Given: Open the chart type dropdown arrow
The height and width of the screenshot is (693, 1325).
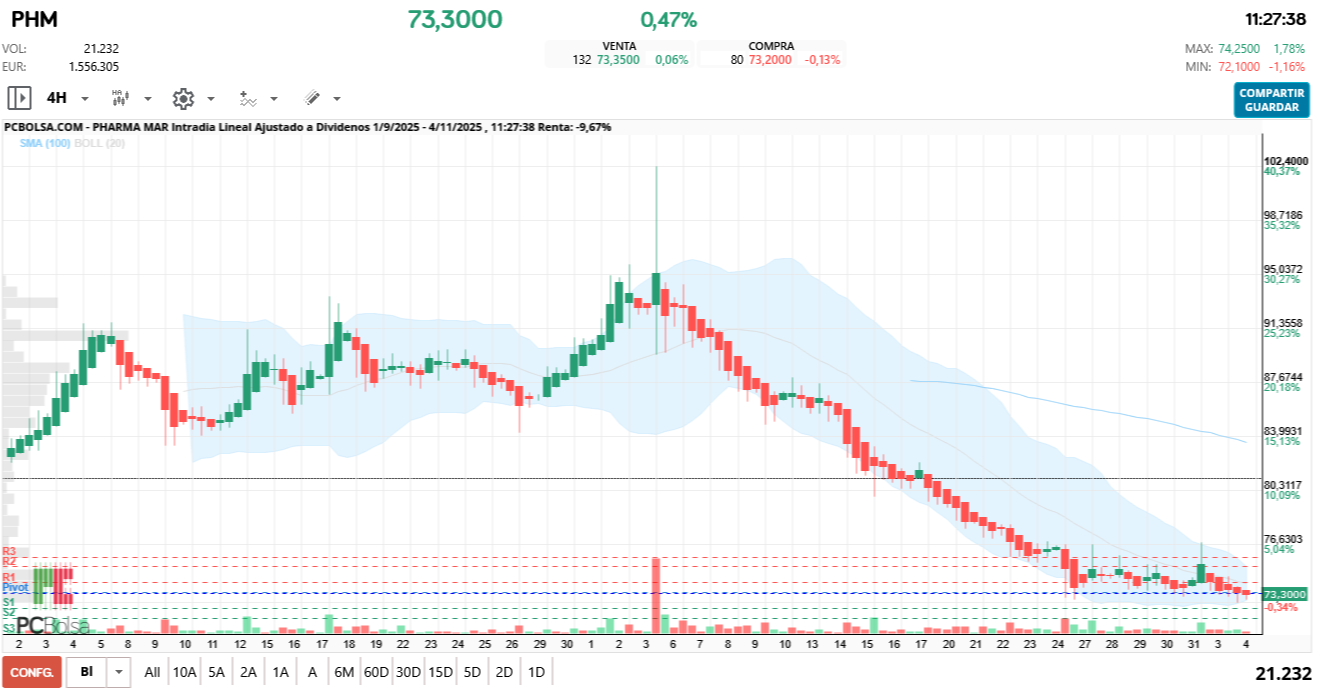Looking at the screenshot, I should 148,99.
